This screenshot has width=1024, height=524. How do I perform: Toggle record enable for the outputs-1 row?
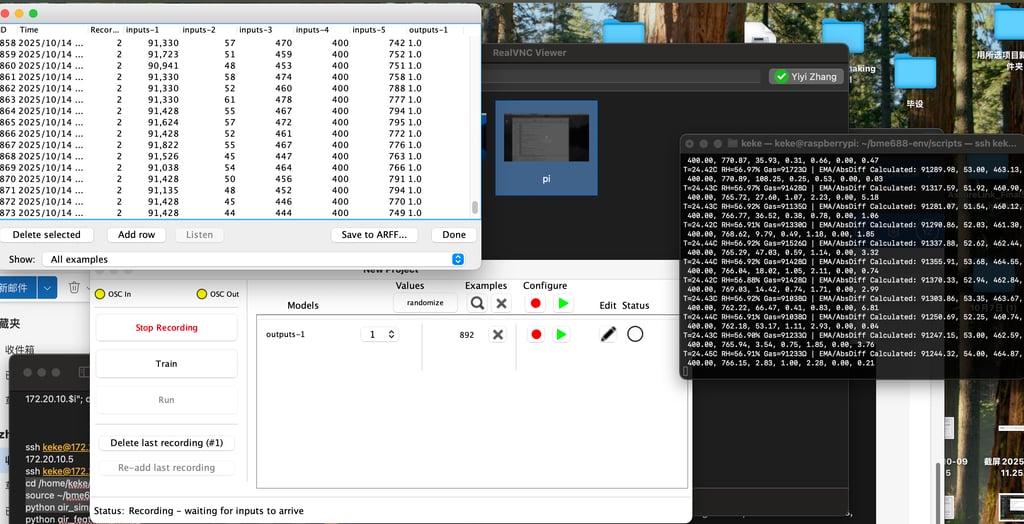click(x=536, y=335)
